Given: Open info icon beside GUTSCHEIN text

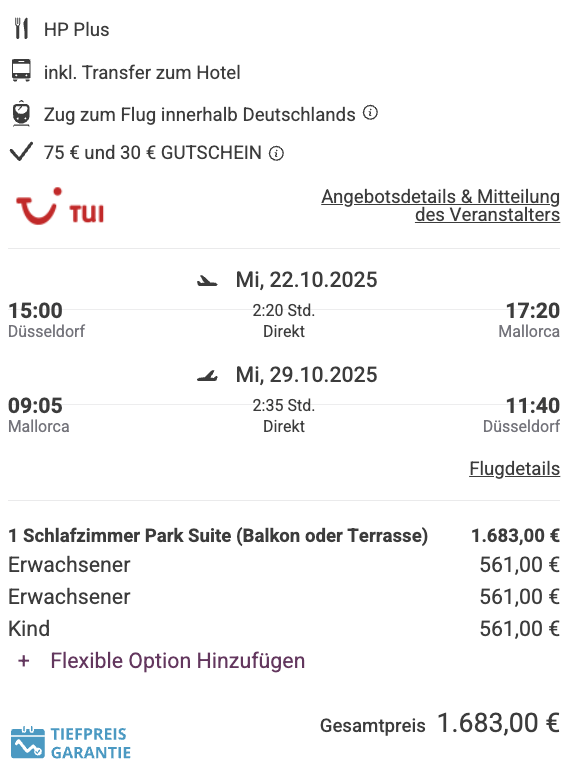Looking at the screenshot, I should tap(276, 153).
